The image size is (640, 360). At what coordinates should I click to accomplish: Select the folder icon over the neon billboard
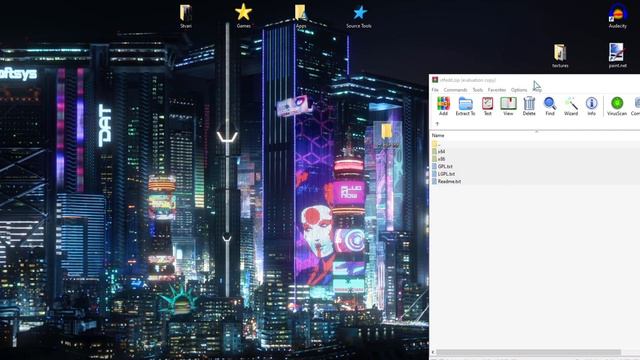(387, 136)
